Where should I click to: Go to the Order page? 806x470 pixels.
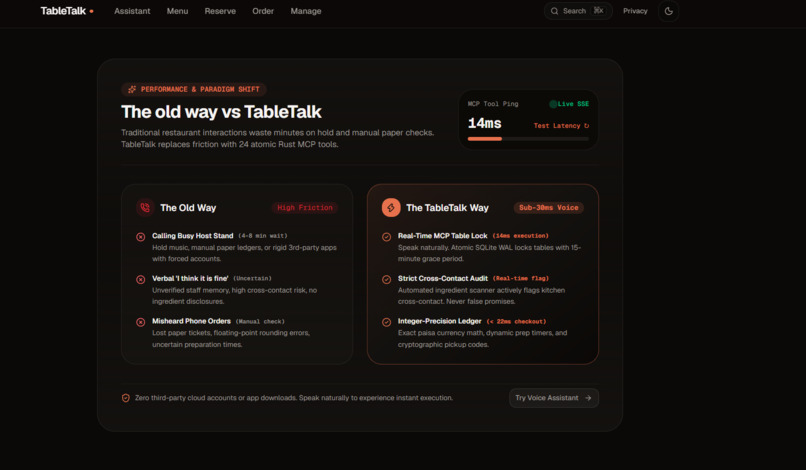(x=263, y=11)
